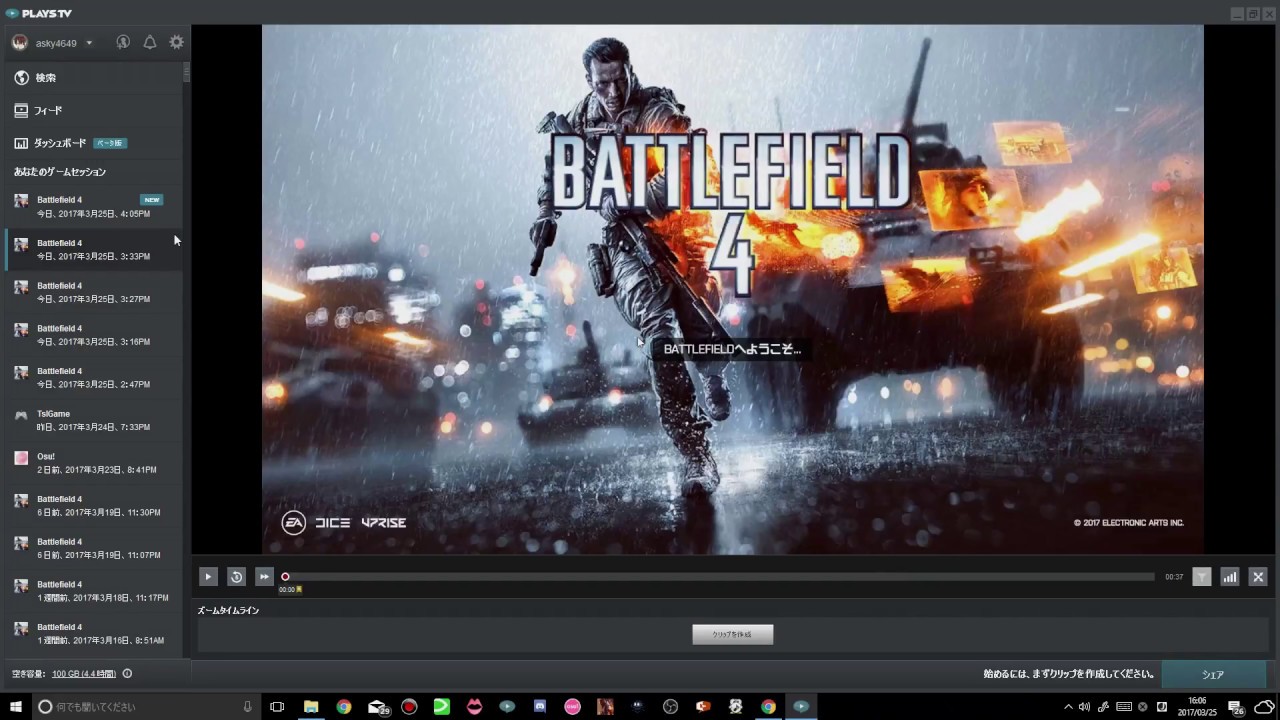
Task: Switch to the active Plays.tv taskbar icon
Action: [x=801, y=707]
